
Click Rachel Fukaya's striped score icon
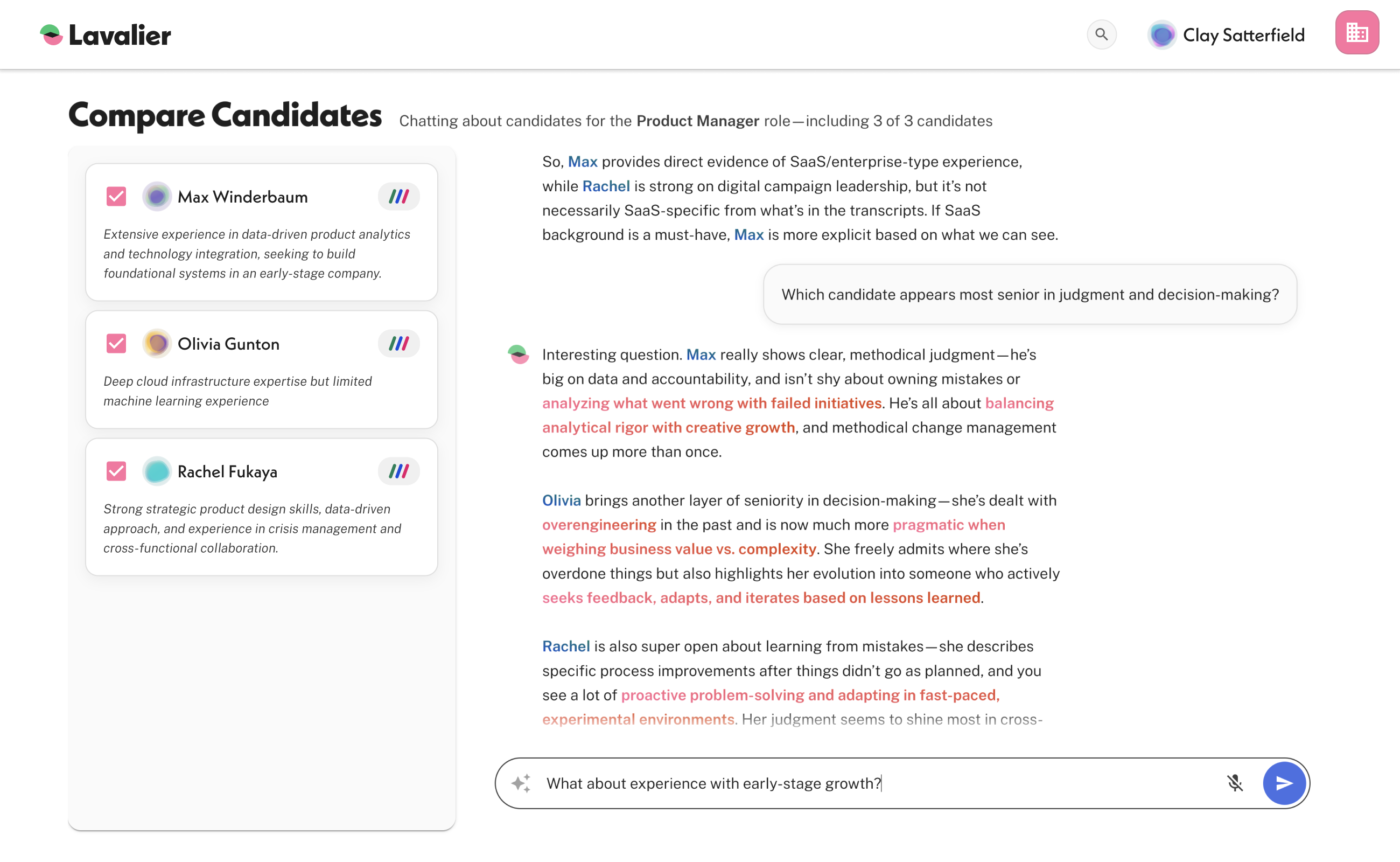click(x=398, y=471)
